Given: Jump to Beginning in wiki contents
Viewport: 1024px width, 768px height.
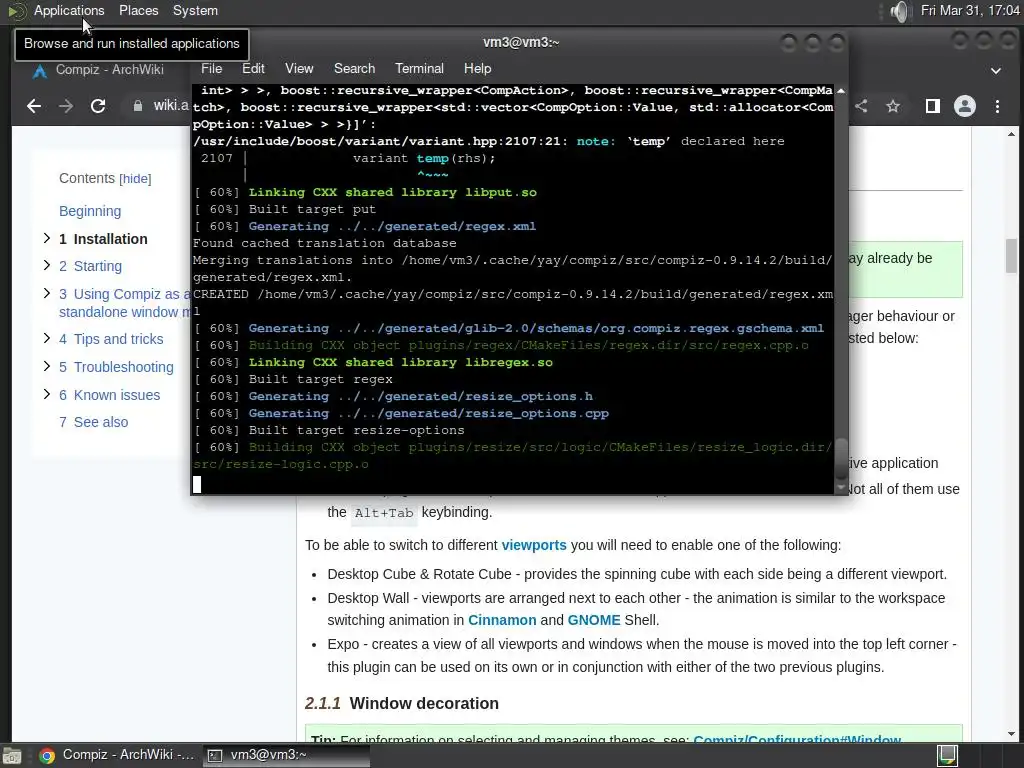Looking at the screenshot, I should pos(90,211).
